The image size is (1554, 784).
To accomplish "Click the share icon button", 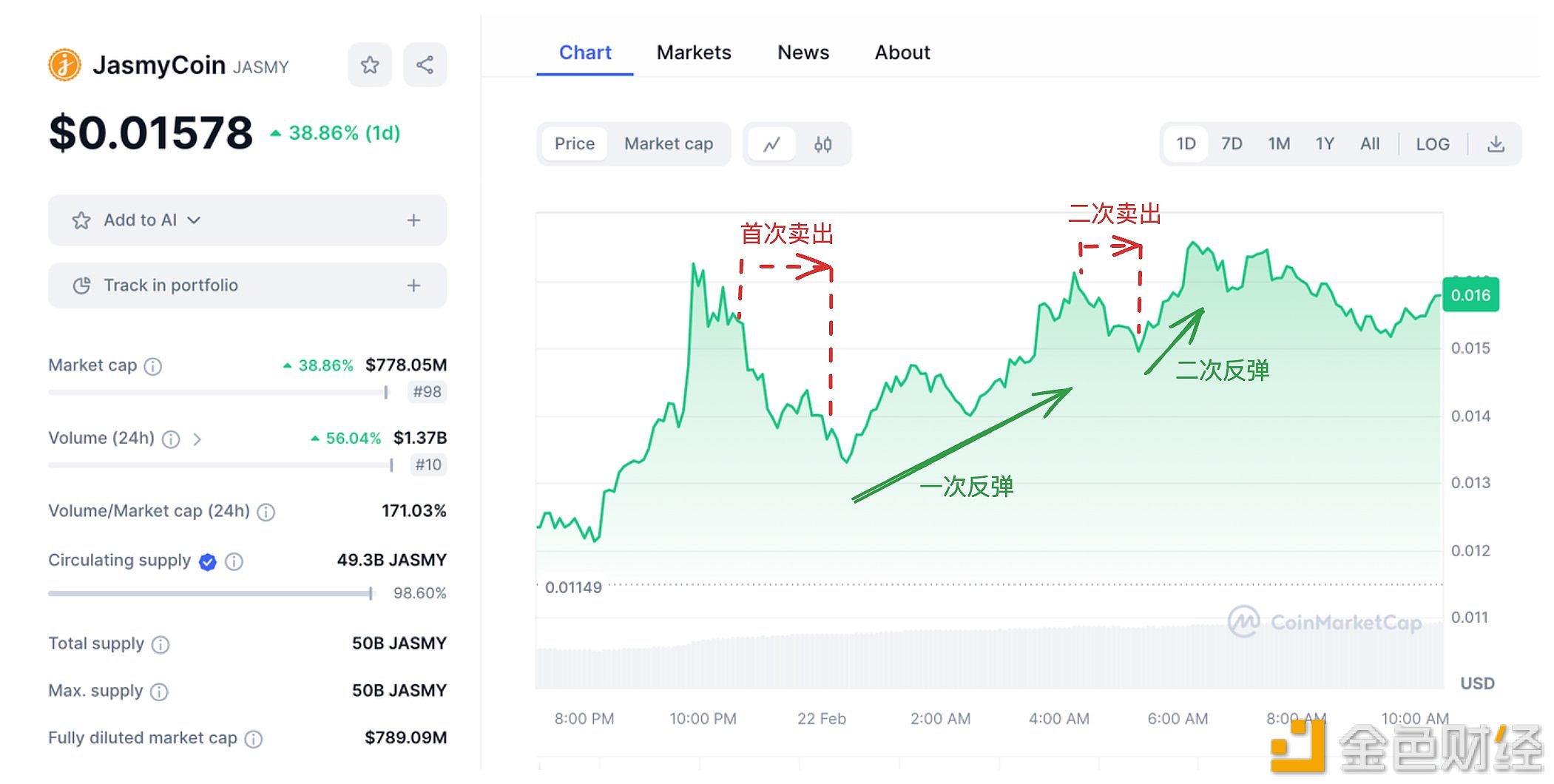I will (425, 65).
